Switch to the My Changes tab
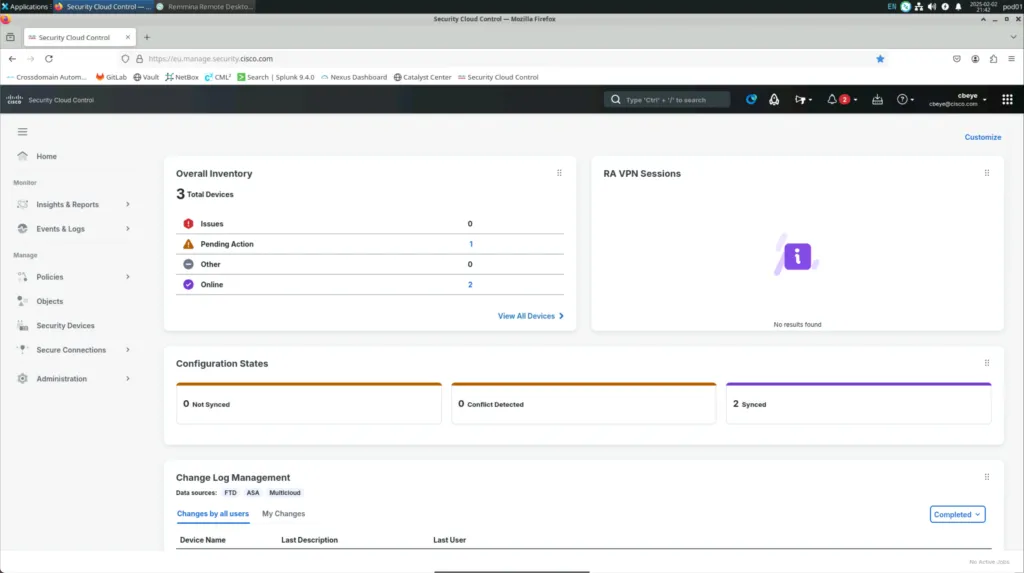The image size is (1024, 573). [x=283, y=514]
